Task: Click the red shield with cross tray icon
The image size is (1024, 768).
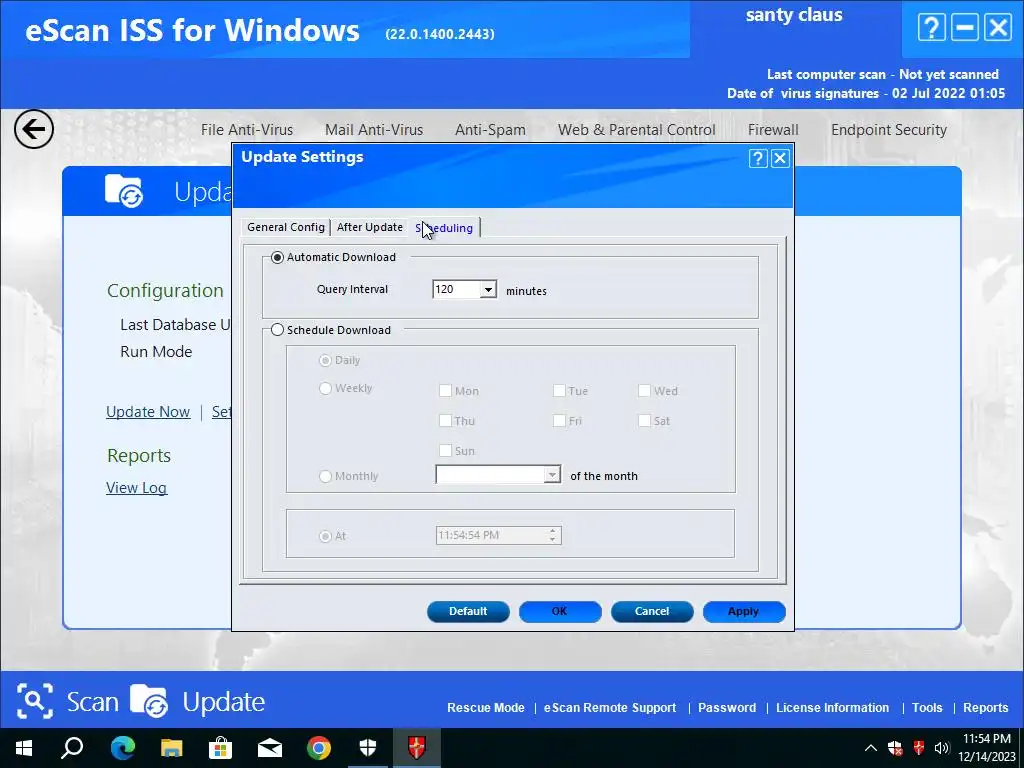Action: [895, 748]
